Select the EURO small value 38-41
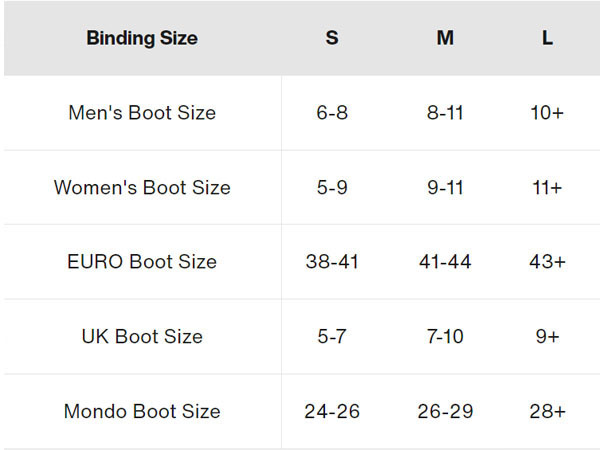 (x=332, y=262)
